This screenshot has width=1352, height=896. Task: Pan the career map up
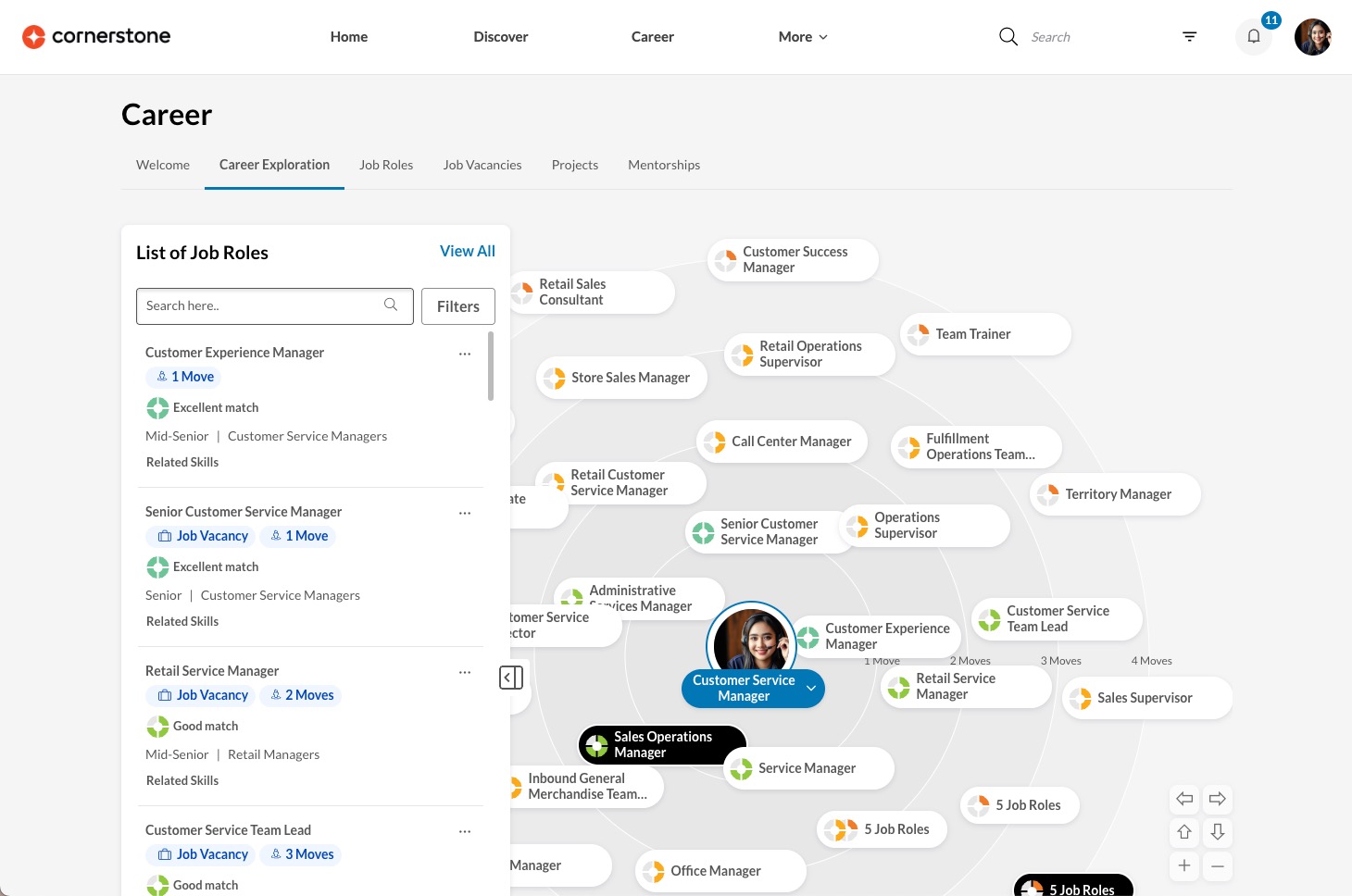tap(1184, 832)
